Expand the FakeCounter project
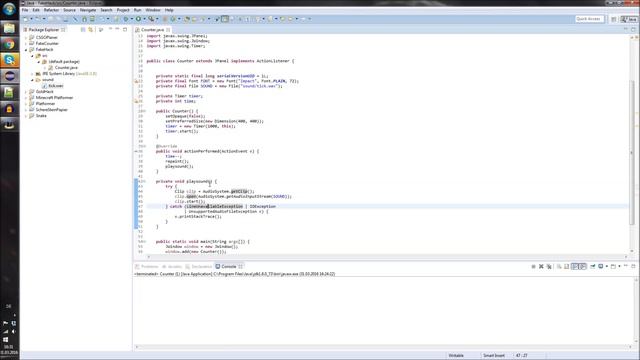This screenshot has width=640, height=360. pyautogui.click(x=26, y=44)
